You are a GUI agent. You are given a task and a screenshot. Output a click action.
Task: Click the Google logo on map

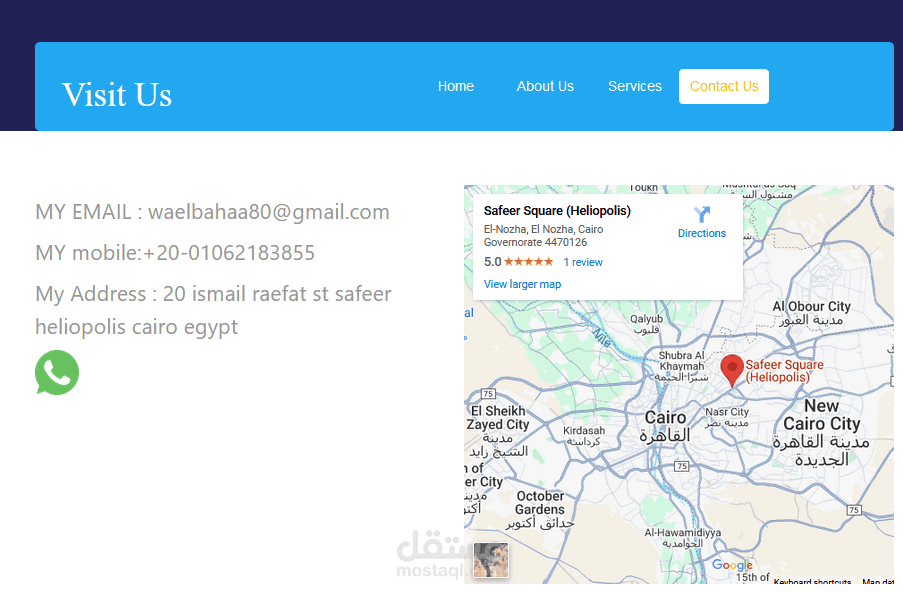point(732,565)
